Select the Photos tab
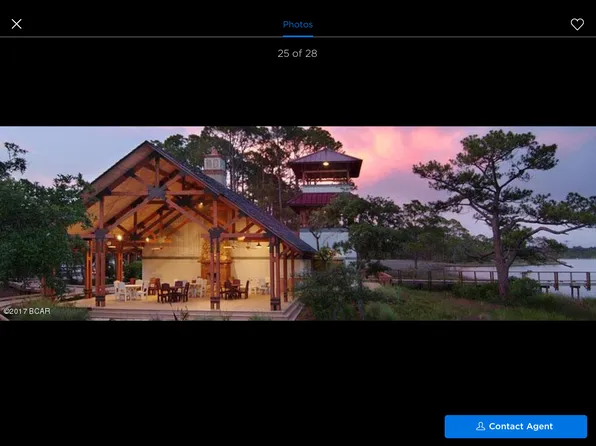596x446 pixels. (298, 25)
